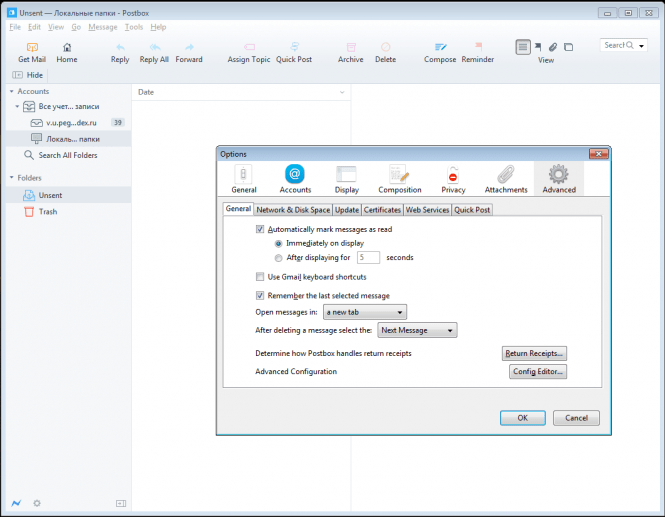Click the Assign Topic toolbar icon
The image size is (665, 517).
(x=249, y=47)
